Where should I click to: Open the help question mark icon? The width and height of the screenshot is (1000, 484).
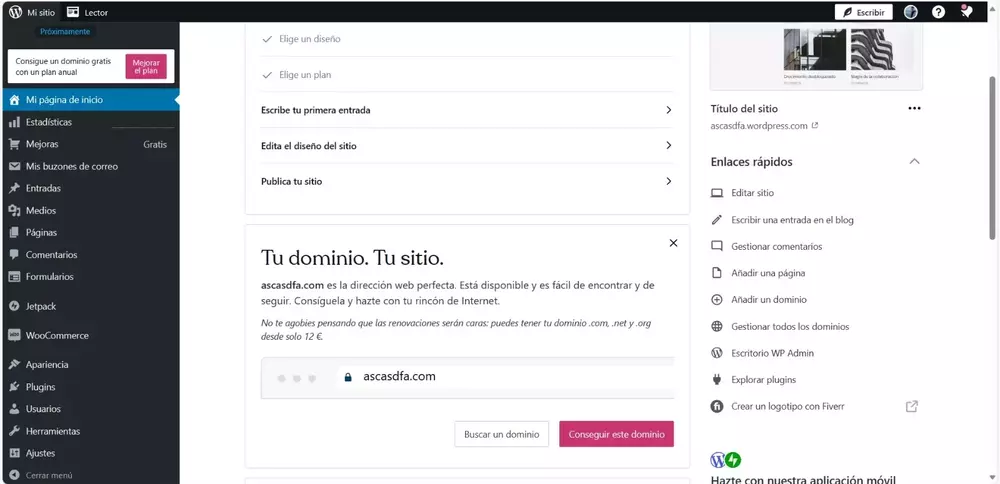click(938, 12)
